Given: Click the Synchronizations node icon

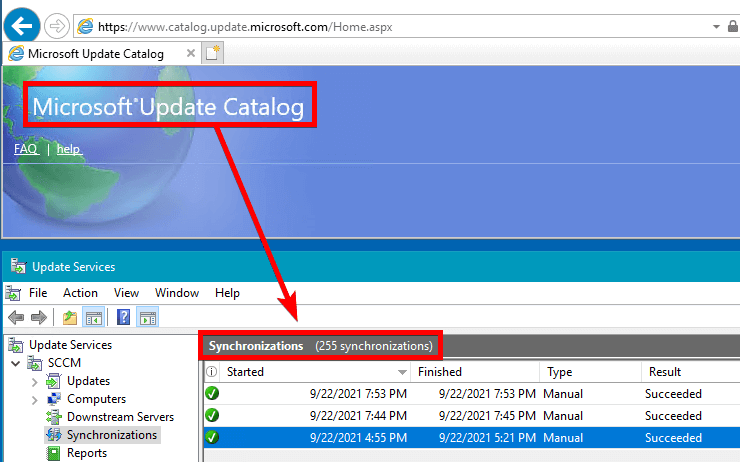Looking at the screenshot, I should point(54,435).
